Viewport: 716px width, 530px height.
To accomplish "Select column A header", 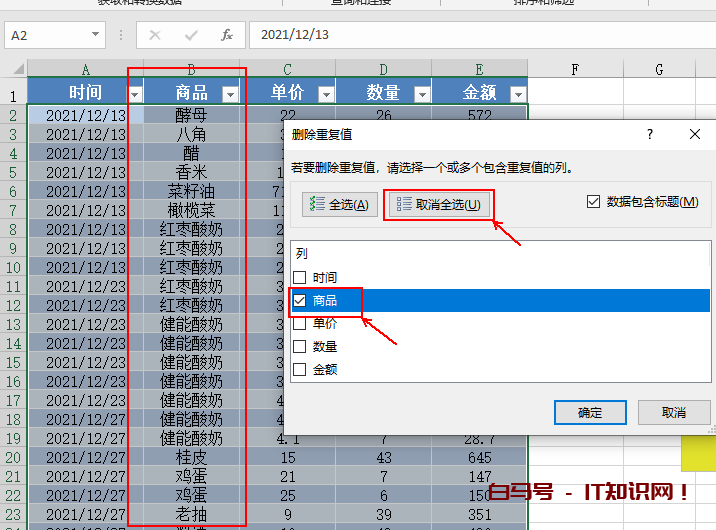I will click(x=85, y=69).
